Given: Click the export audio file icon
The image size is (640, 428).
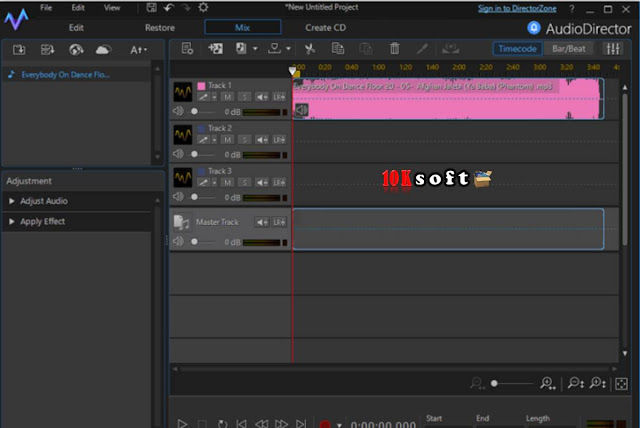Looking at the screenshot, I should click(241, 49).
